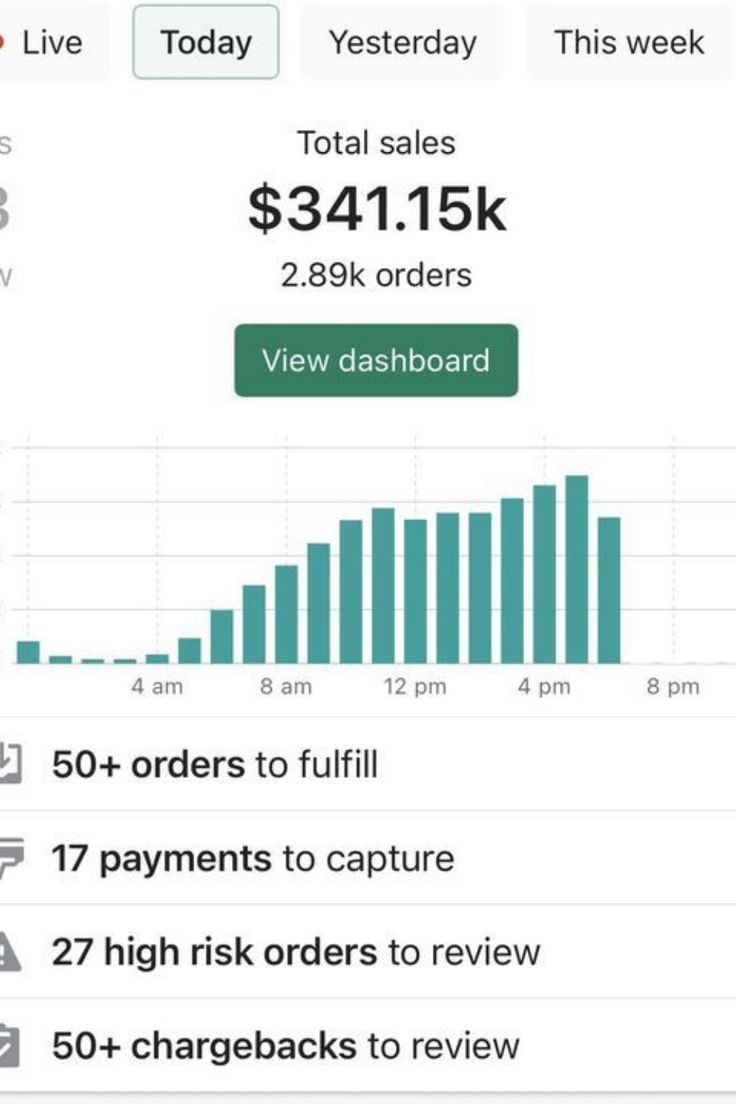The height and width of the screenshot is (1104, 736).
Task: Review 27 high risk orders
Action: point(368,952)
